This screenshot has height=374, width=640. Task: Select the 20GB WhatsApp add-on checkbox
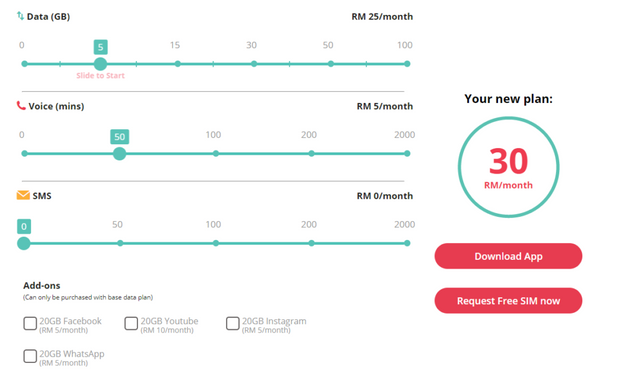(30, 356)
